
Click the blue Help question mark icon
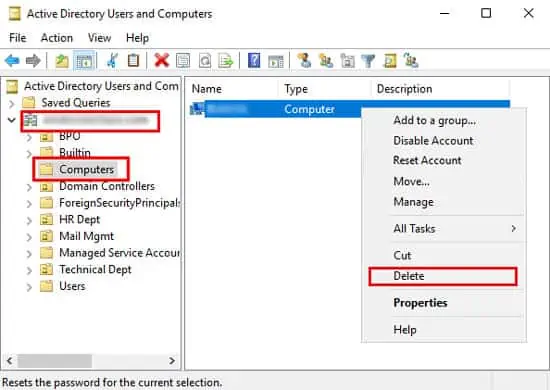[254, 60]
